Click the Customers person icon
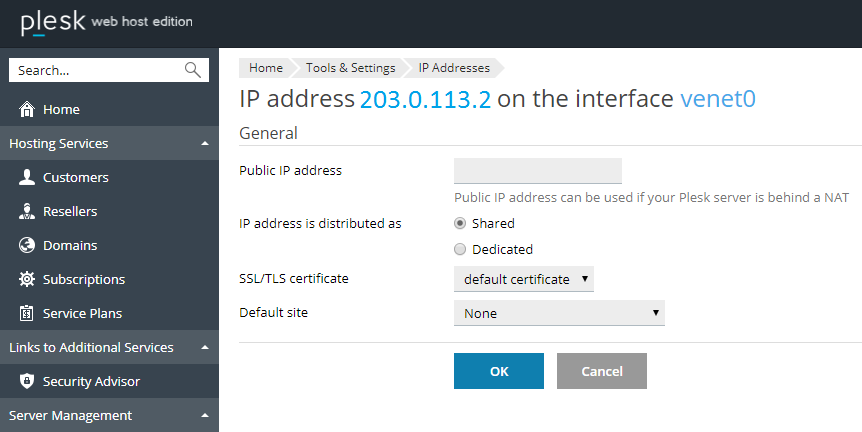Image resolution: width=862 pixels, height=432 pixels. pyautogui.click(x=27, y=178)
